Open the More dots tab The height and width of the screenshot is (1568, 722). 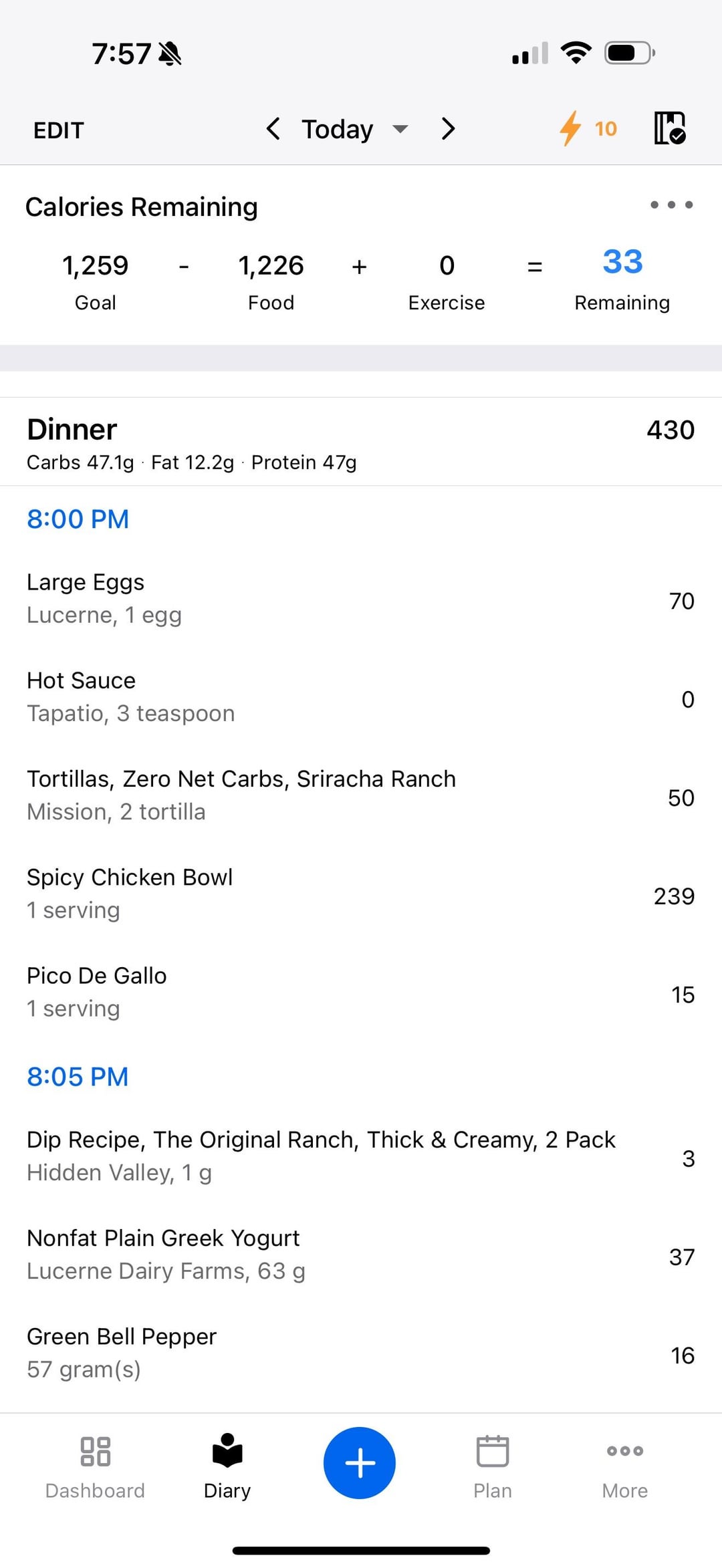click(625, 1450)
